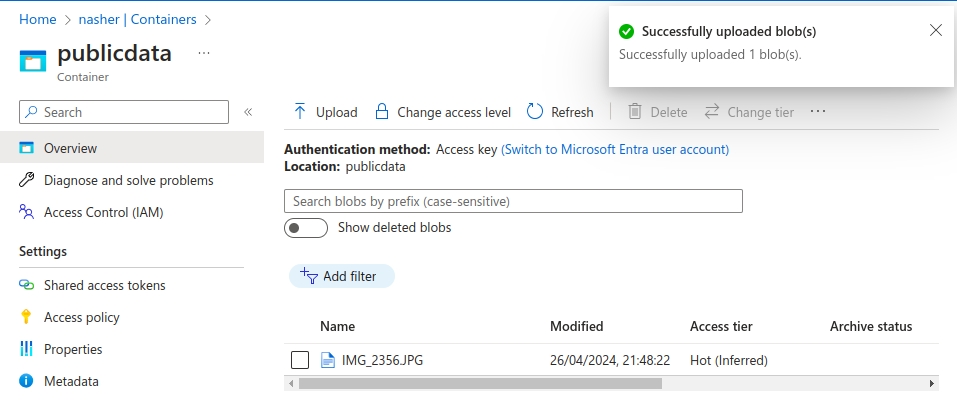Screen dimensions: 957x406
Task: Toggle Show deleted blobs switch
Action: [306, 228]
